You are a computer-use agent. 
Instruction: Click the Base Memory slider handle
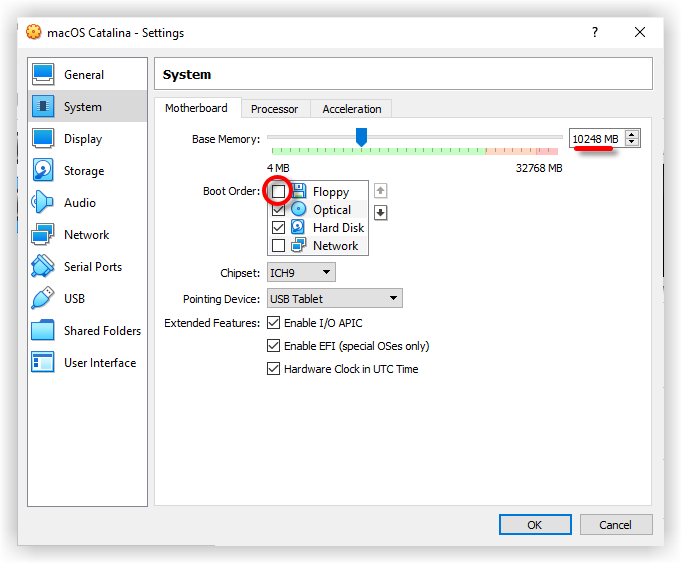click(362, 136)
